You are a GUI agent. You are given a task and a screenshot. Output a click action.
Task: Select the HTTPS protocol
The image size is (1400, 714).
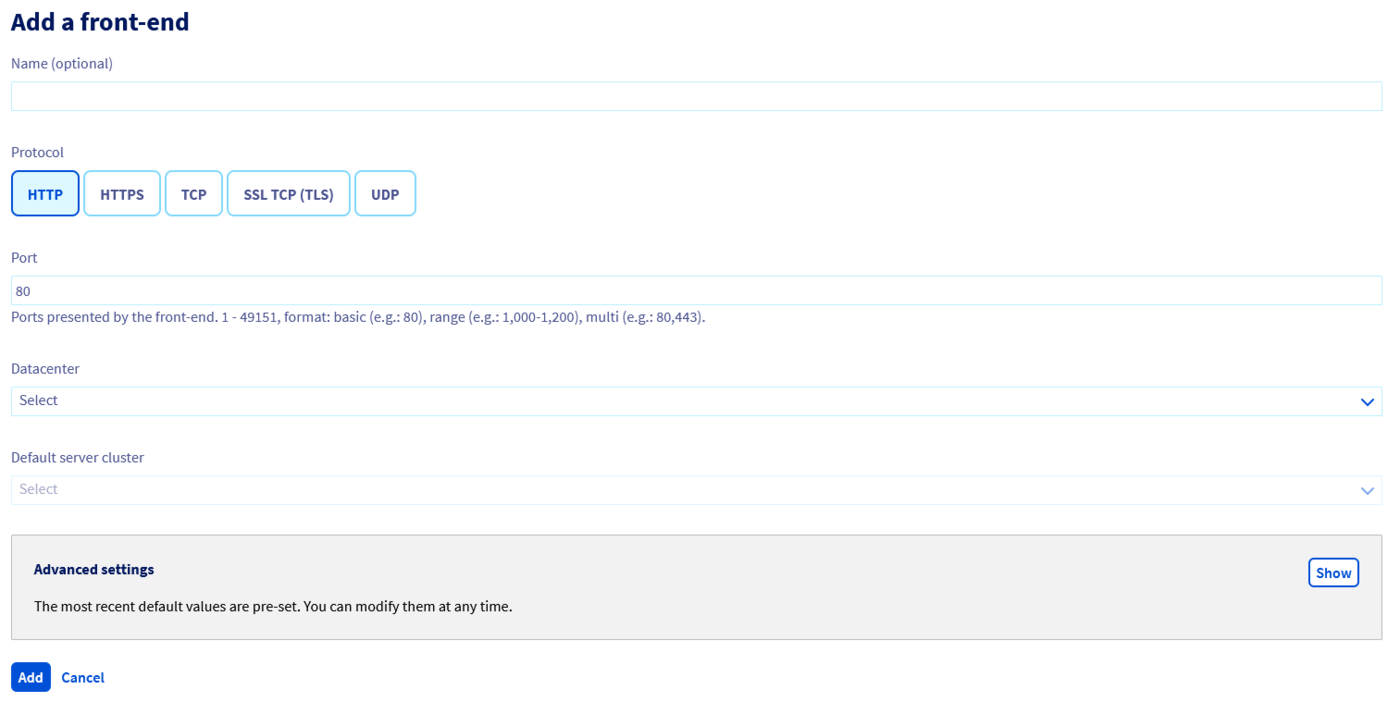click(x=121, y=193)
